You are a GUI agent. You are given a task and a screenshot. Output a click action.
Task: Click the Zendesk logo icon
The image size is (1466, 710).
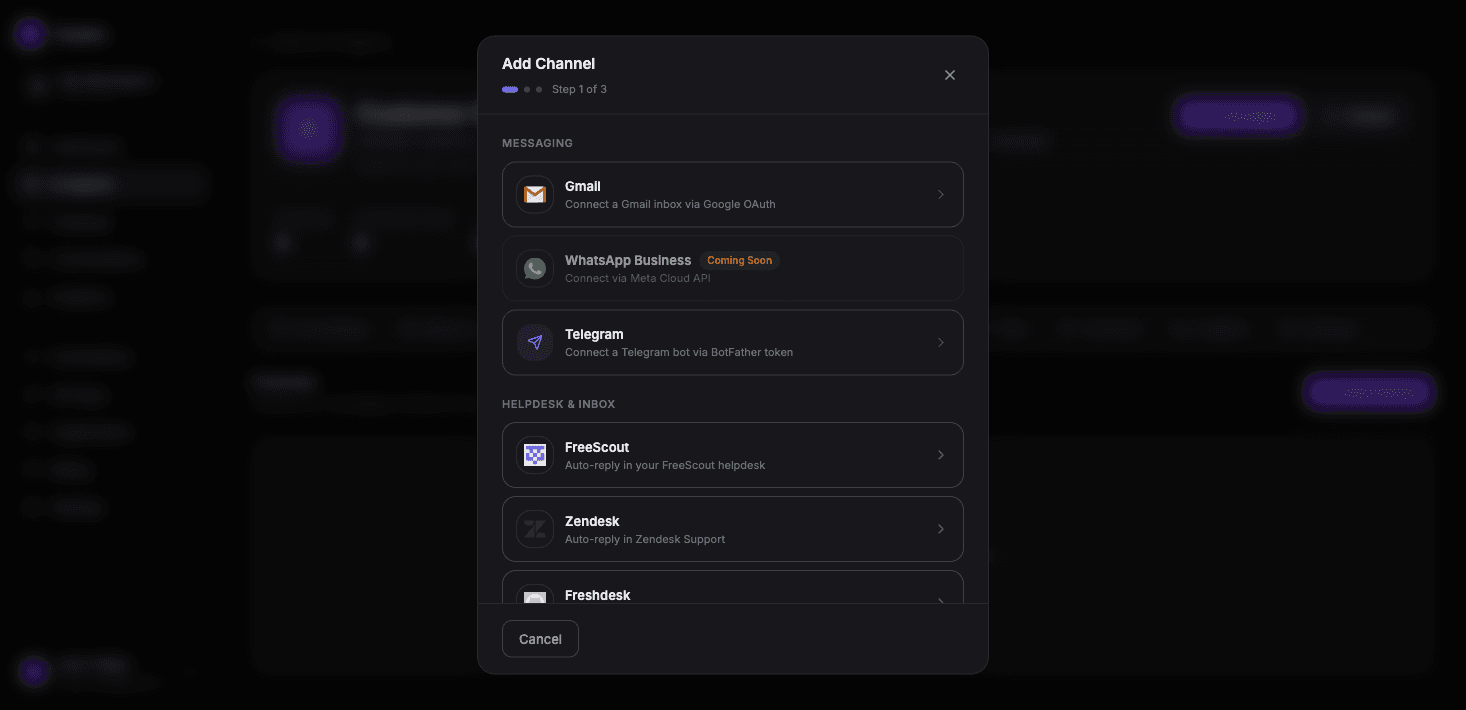(x=535, y=529)
